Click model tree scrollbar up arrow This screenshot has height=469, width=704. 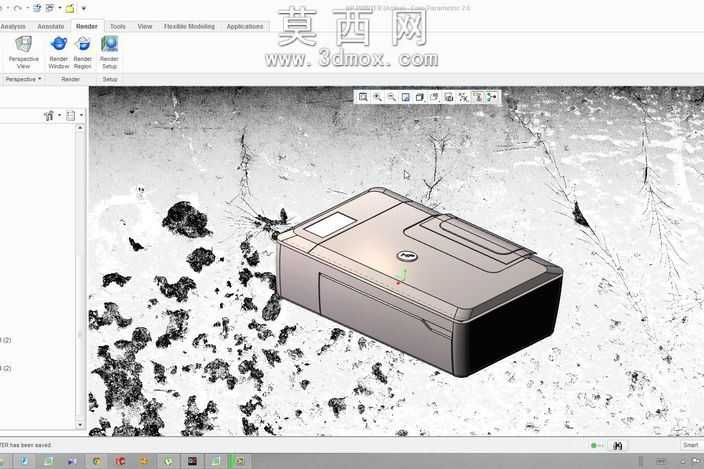click(x=80, y=128)
